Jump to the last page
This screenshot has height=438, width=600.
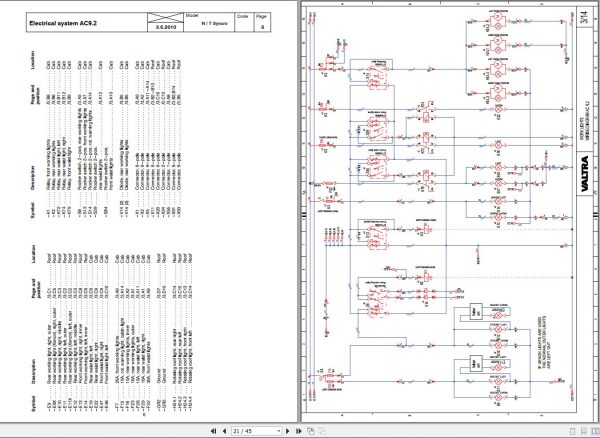[299, 431]
